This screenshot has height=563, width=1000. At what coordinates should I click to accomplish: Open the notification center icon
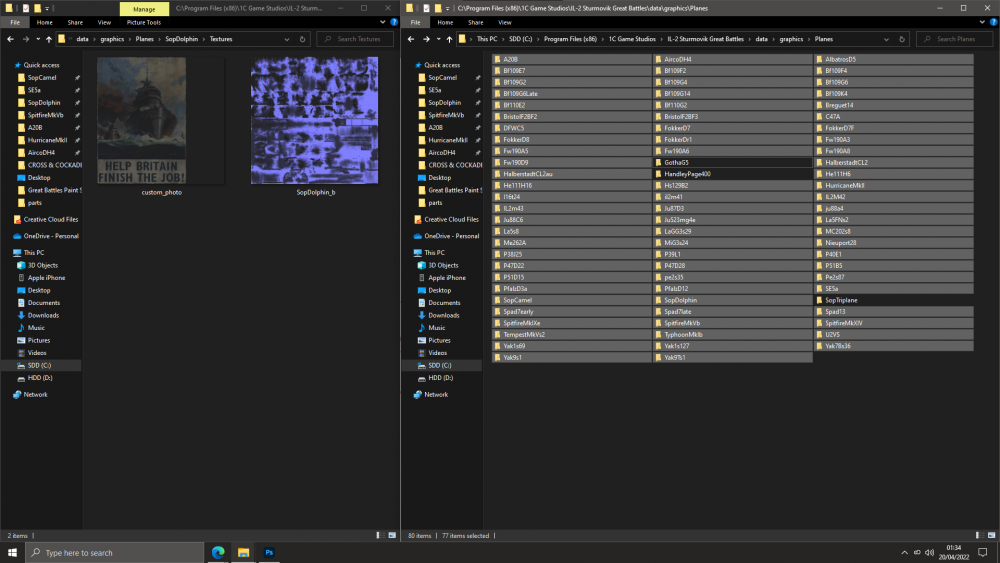[984, 552]
